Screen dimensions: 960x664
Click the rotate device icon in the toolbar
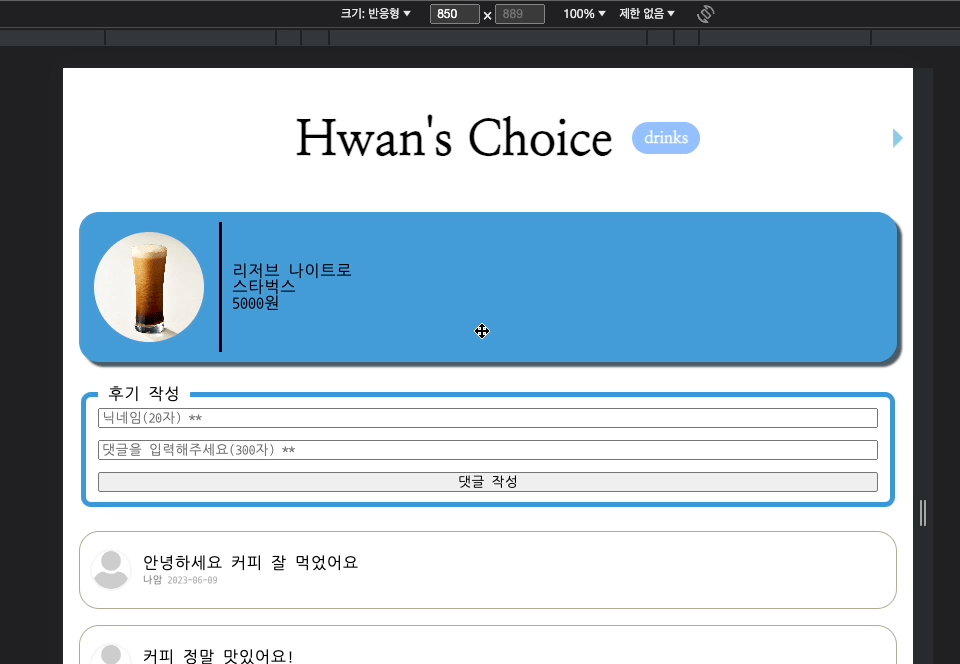tap(705, 13)
